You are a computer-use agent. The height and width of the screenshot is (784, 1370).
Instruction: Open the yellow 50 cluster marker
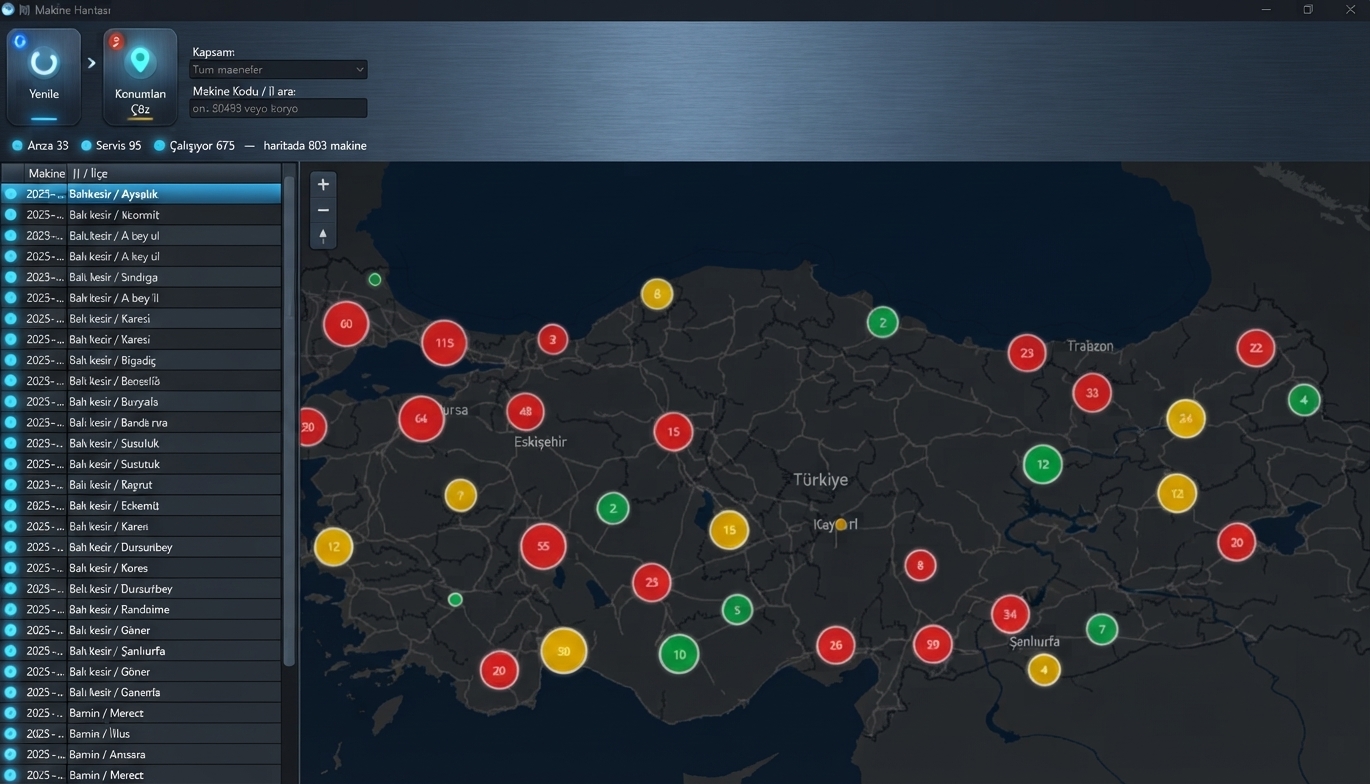click(563, 650)
